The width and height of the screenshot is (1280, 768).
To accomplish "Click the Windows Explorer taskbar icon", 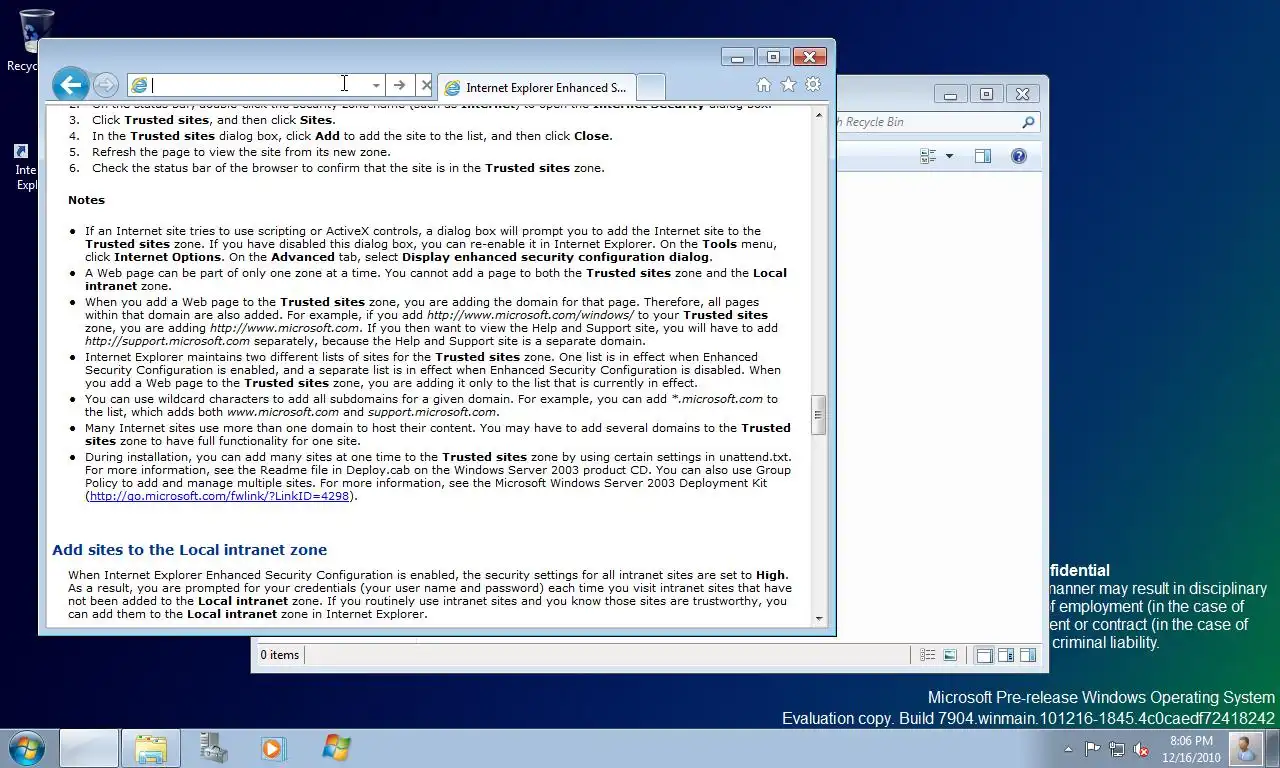I will [151, 749].
